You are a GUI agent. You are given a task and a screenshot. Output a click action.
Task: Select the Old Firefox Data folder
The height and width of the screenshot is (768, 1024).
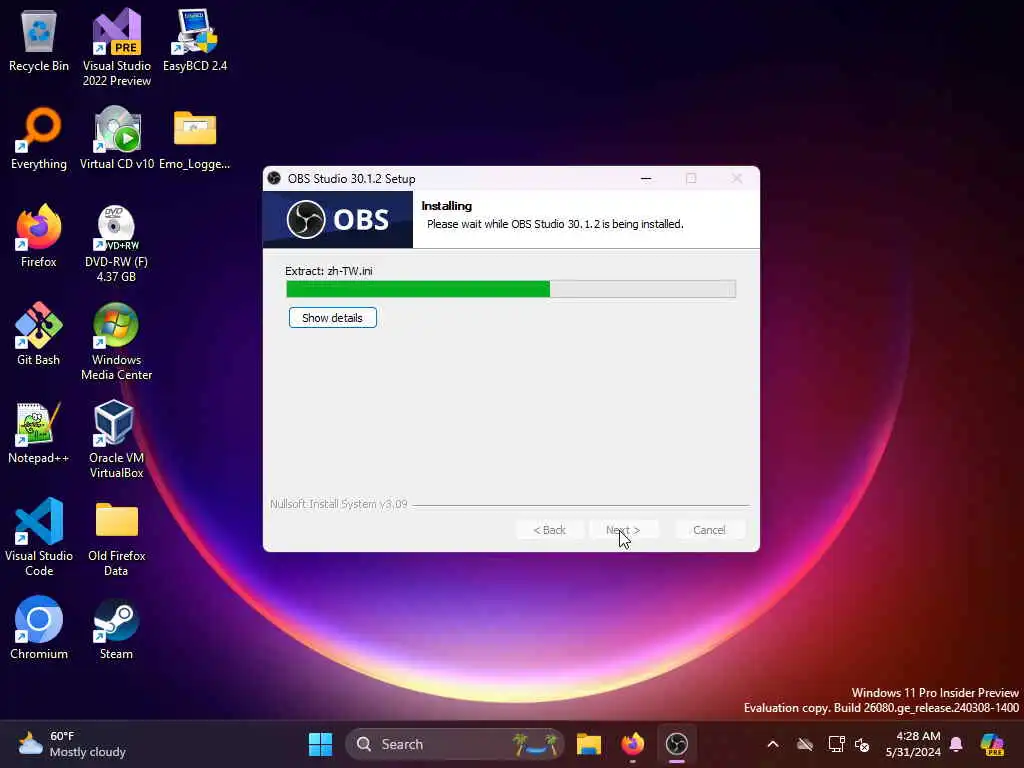[x=116, y=537]
